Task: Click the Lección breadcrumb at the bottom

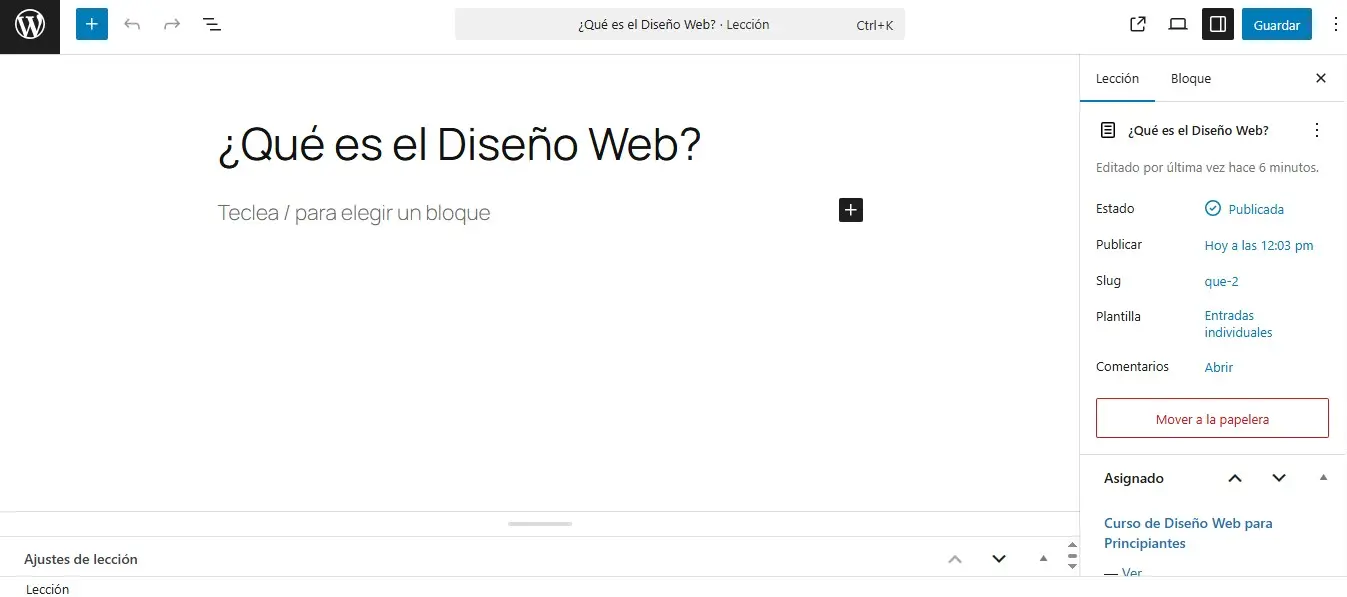Action: click(x=48, y=589)
